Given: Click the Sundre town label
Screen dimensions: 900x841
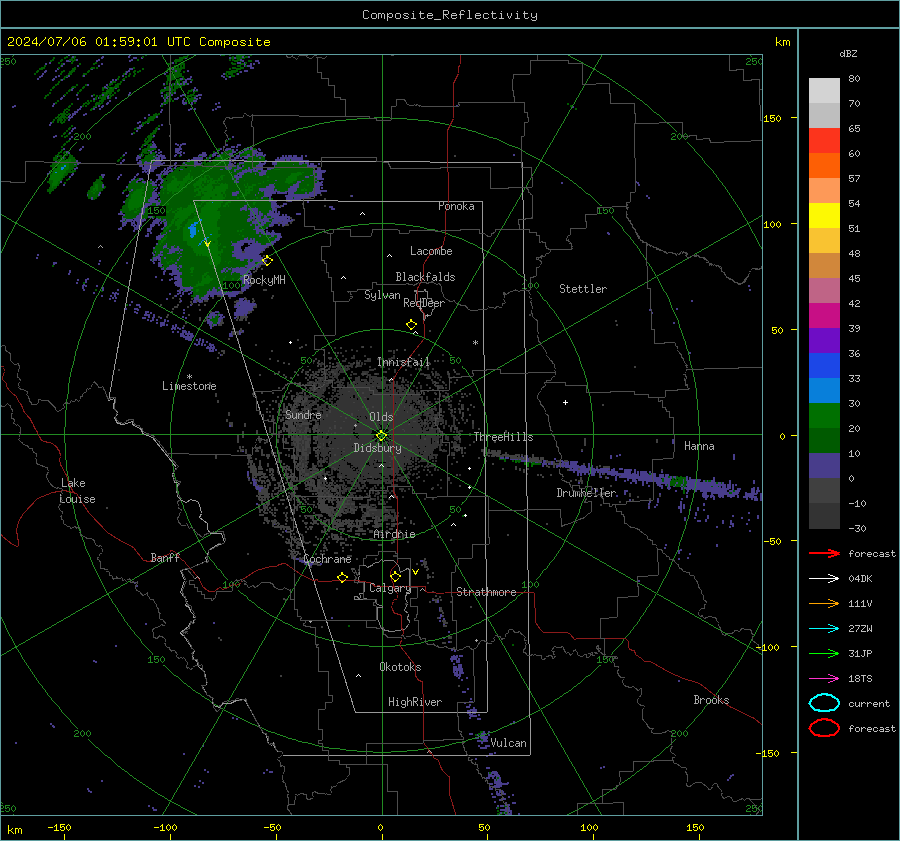Looking at the screenshot, I should pyautogui.click(x=303, y=414).
